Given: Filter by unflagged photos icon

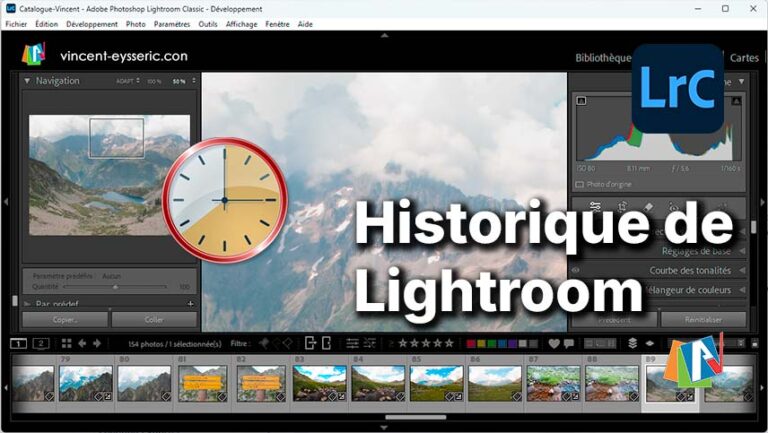Looking at the screenshot, I should pyautogui.click(x=276, y=344).
